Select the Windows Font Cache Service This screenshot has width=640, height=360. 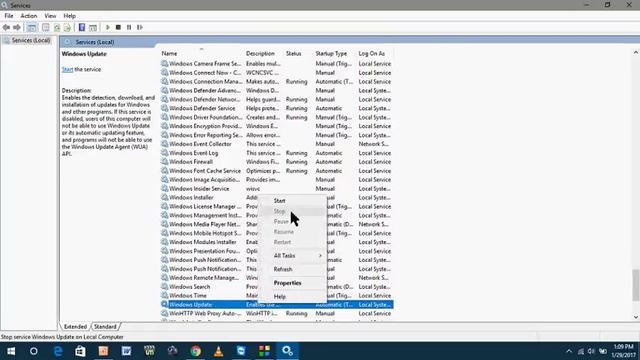pyautogui.click(x=276, y=171)
